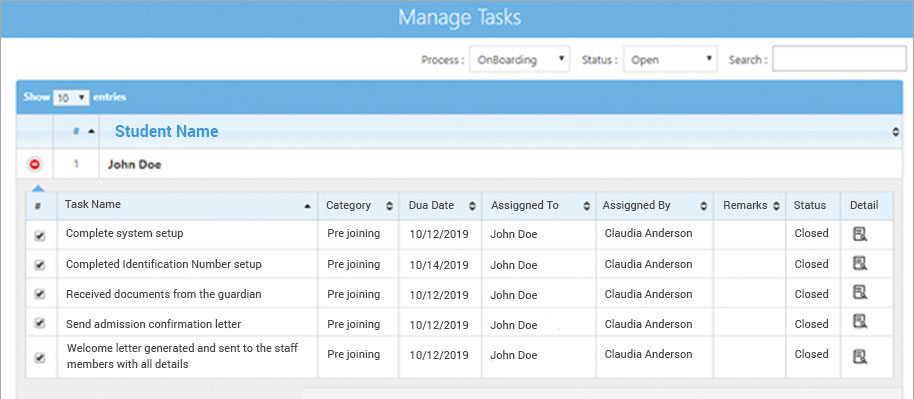Click Claudia Anderson in Complete system setup row
914x399 pixels.
point(648,233)
